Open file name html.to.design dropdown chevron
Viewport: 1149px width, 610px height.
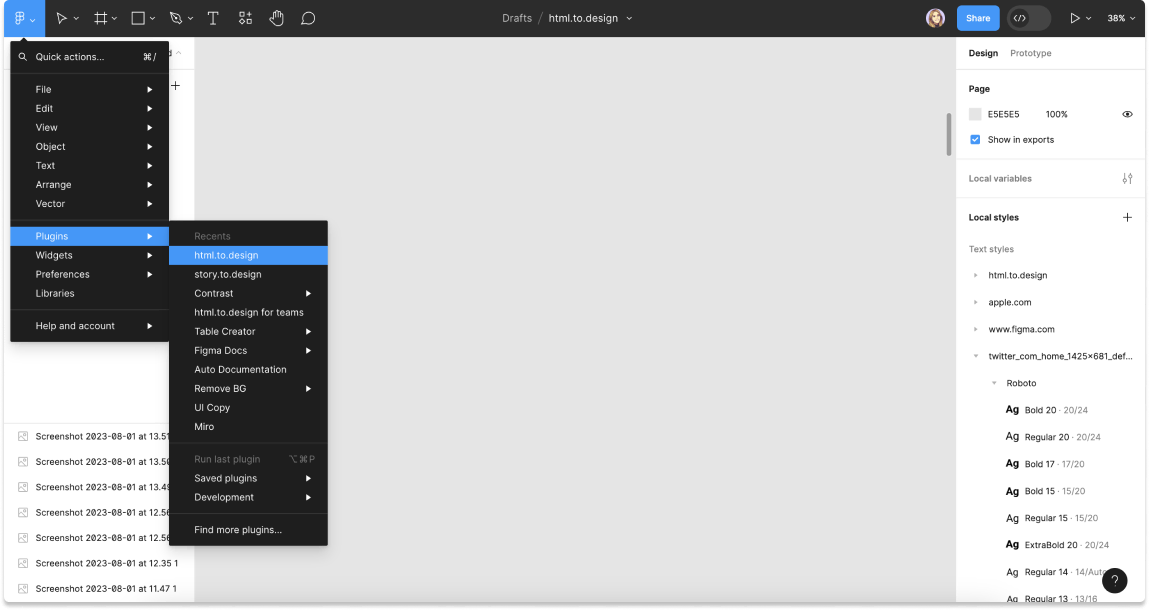(x=629, y=18)
